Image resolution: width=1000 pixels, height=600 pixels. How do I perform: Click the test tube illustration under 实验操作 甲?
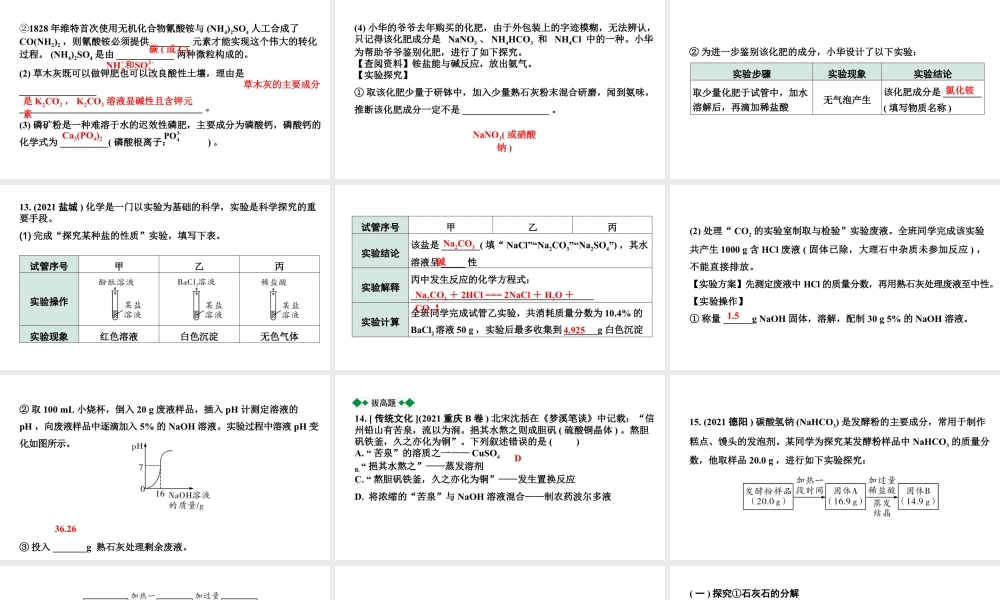(x=115, y=305)
